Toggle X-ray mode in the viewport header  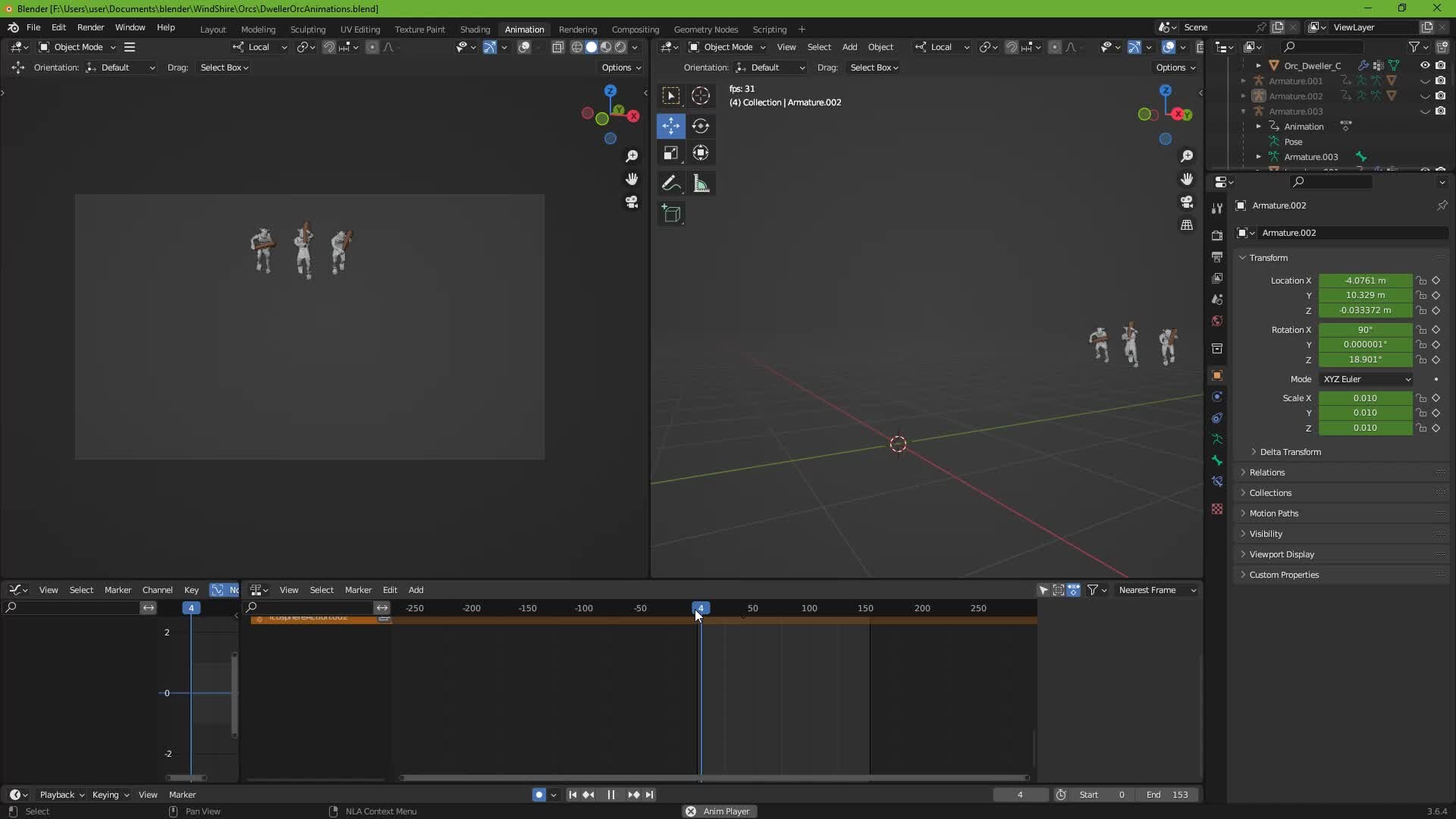click(x=1200, y=47)
